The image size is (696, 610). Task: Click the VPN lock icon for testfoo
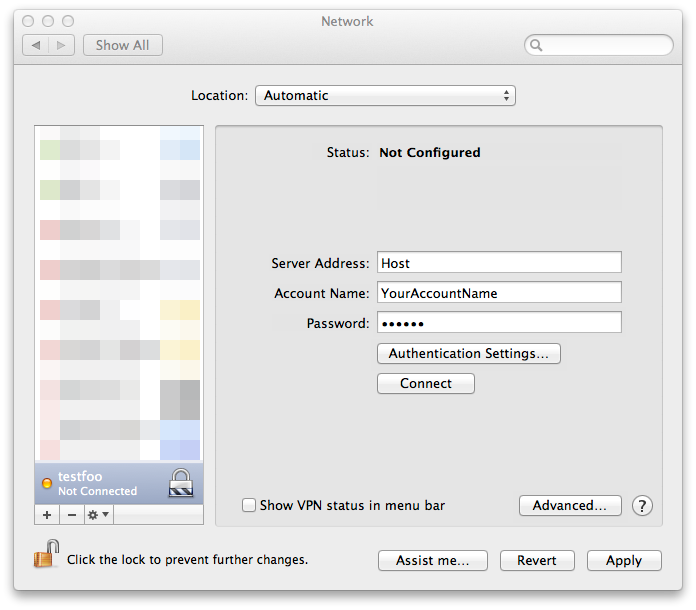point(181,483)
